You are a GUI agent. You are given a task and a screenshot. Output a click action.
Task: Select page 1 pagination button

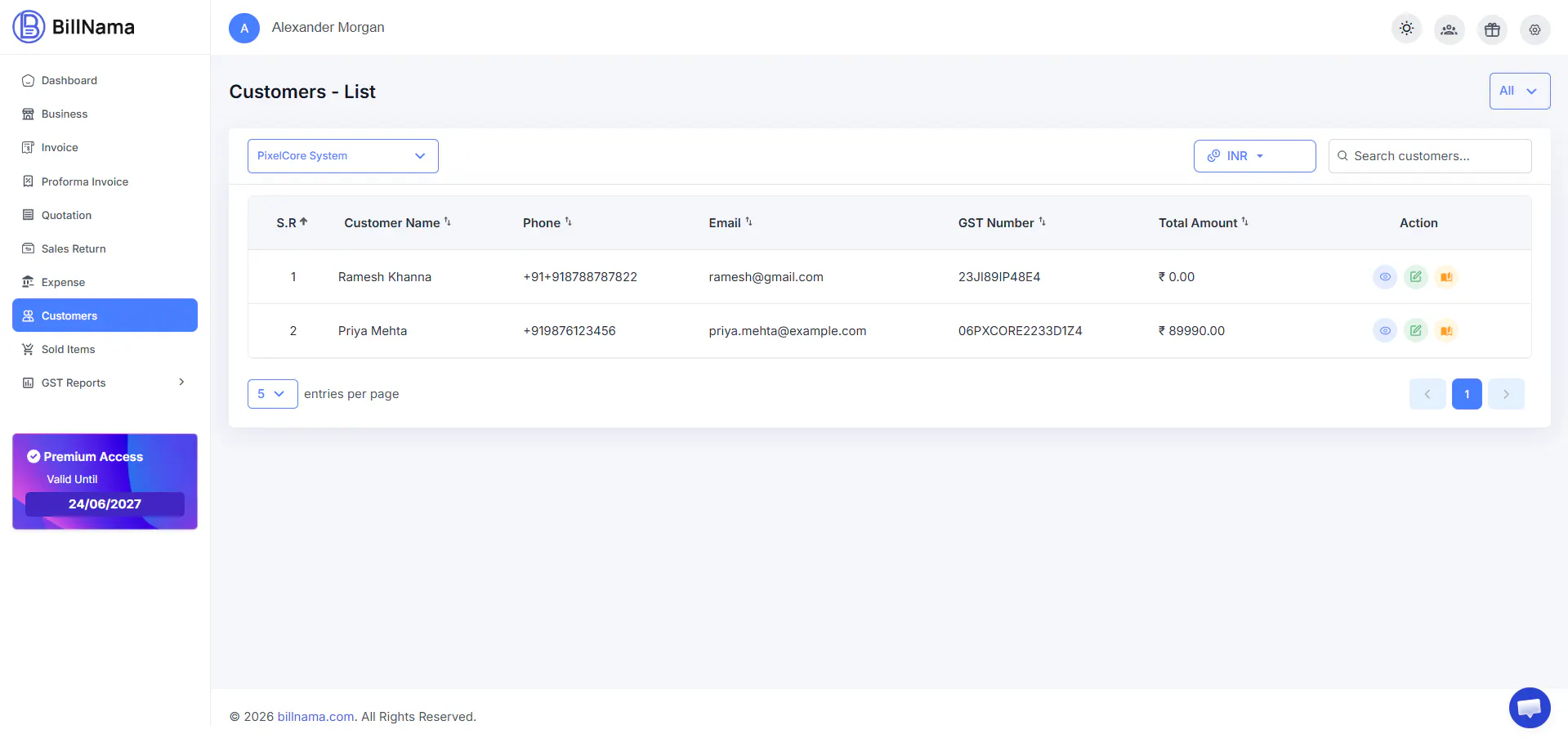coord(1467,394)
